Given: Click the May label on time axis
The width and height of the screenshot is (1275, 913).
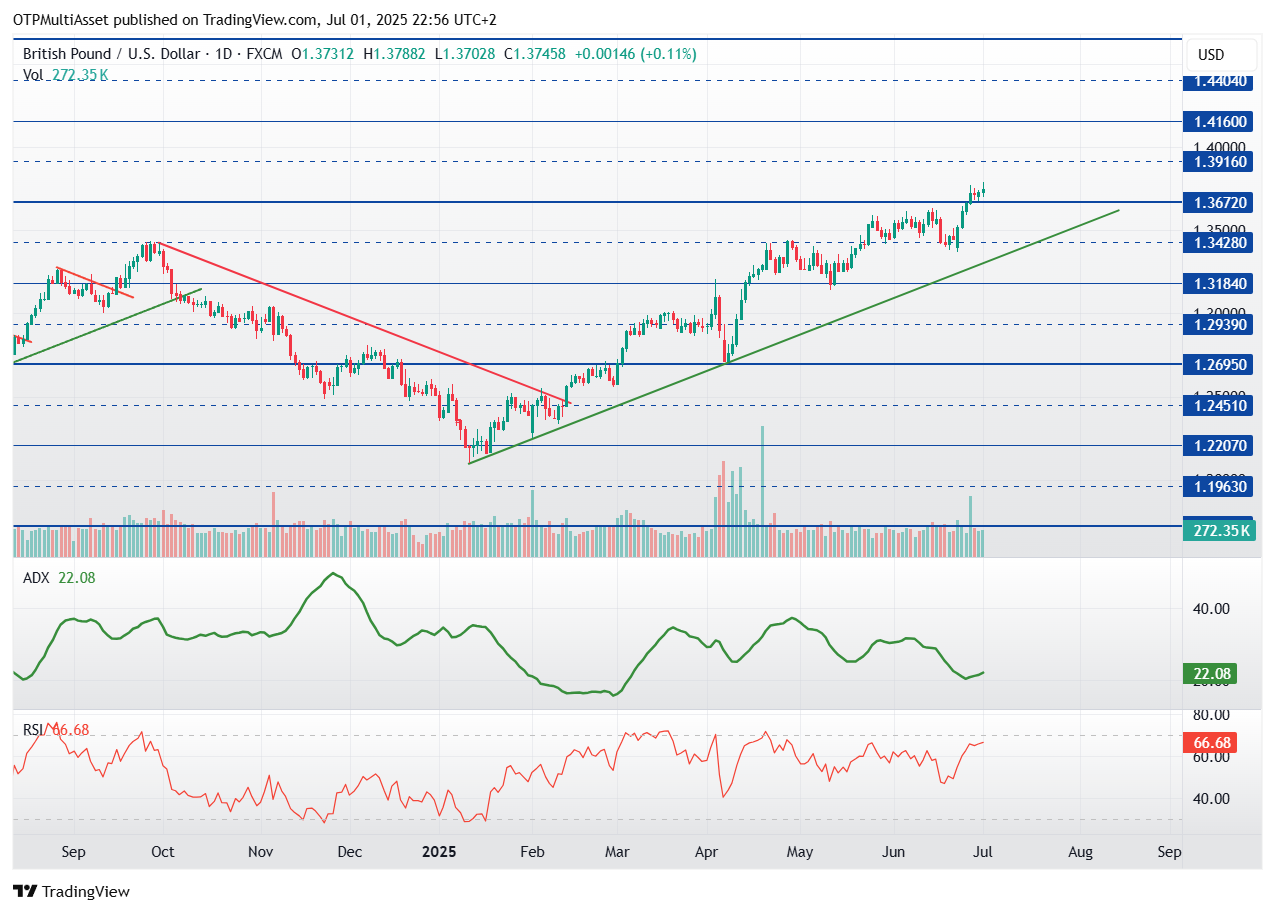Looking at the screenshot, I should click(799, 853).
